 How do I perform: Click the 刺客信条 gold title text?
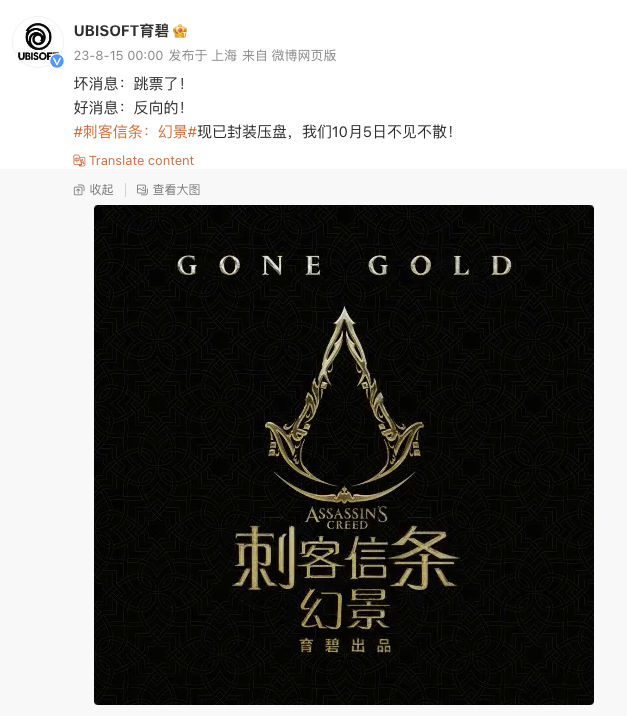click(x=344, y=557)
